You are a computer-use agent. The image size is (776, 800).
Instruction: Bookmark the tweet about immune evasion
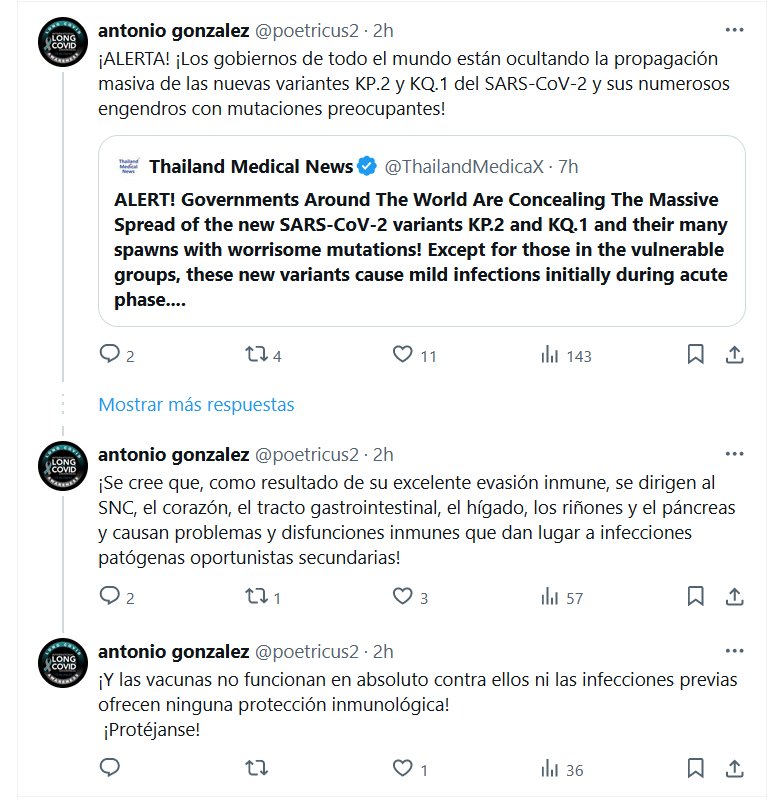pyautogui.click(x=696, y=597)
